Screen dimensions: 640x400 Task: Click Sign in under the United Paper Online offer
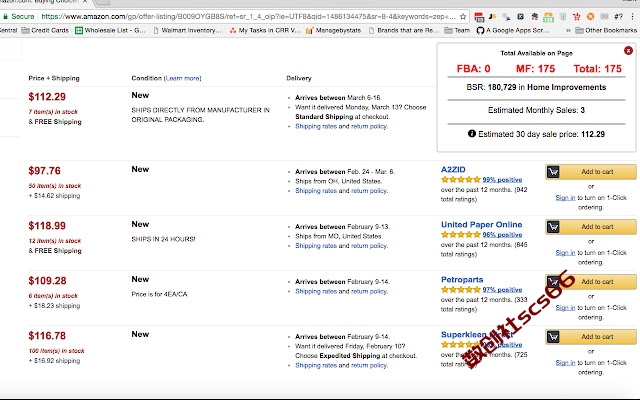coord(565,253)
